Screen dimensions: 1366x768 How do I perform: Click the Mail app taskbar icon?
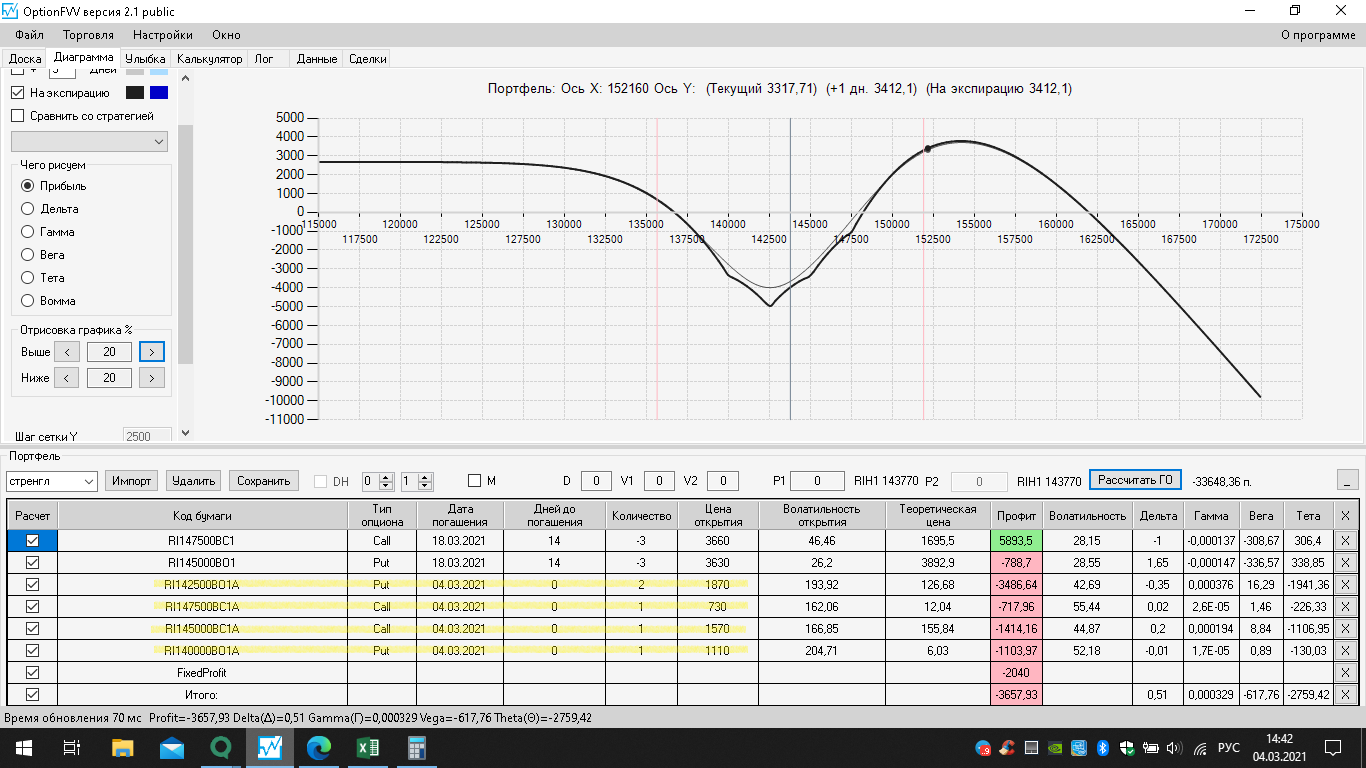[x=171, y=747]
